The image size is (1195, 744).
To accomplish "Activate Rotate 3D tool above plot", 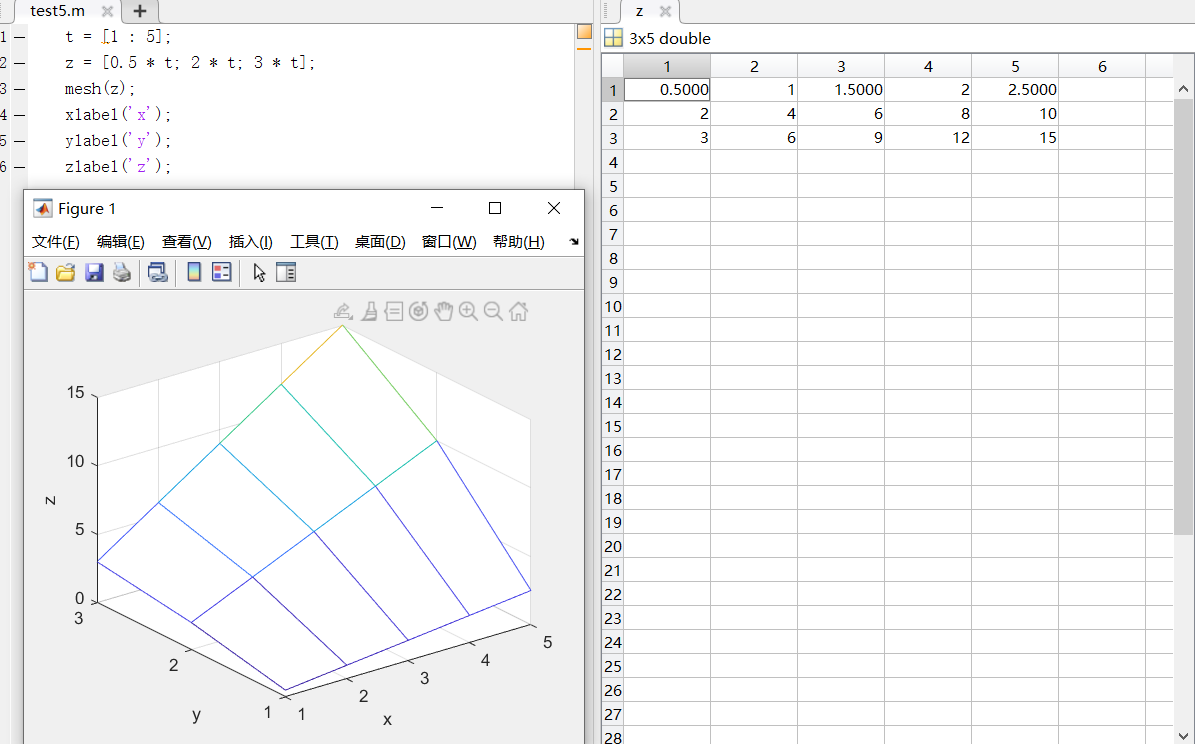I will 418,311.
